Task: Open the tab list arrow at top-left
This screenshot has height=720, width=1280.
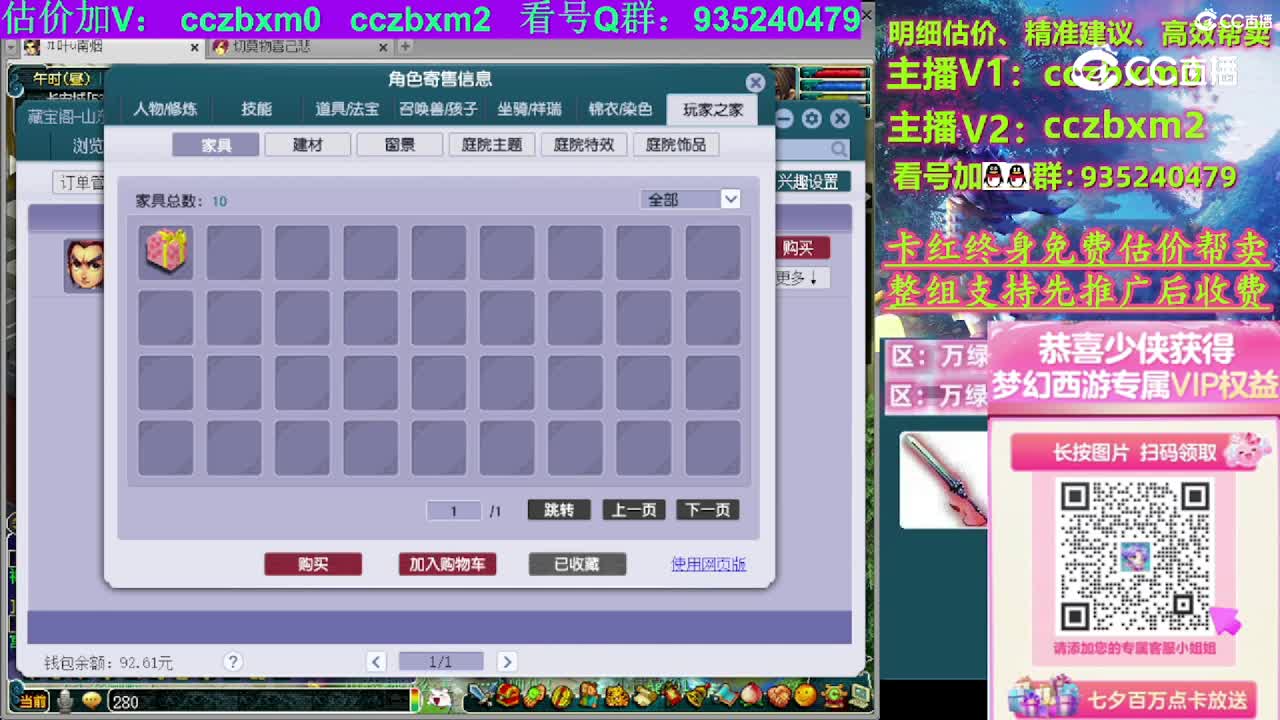Action: click(10, 46)
